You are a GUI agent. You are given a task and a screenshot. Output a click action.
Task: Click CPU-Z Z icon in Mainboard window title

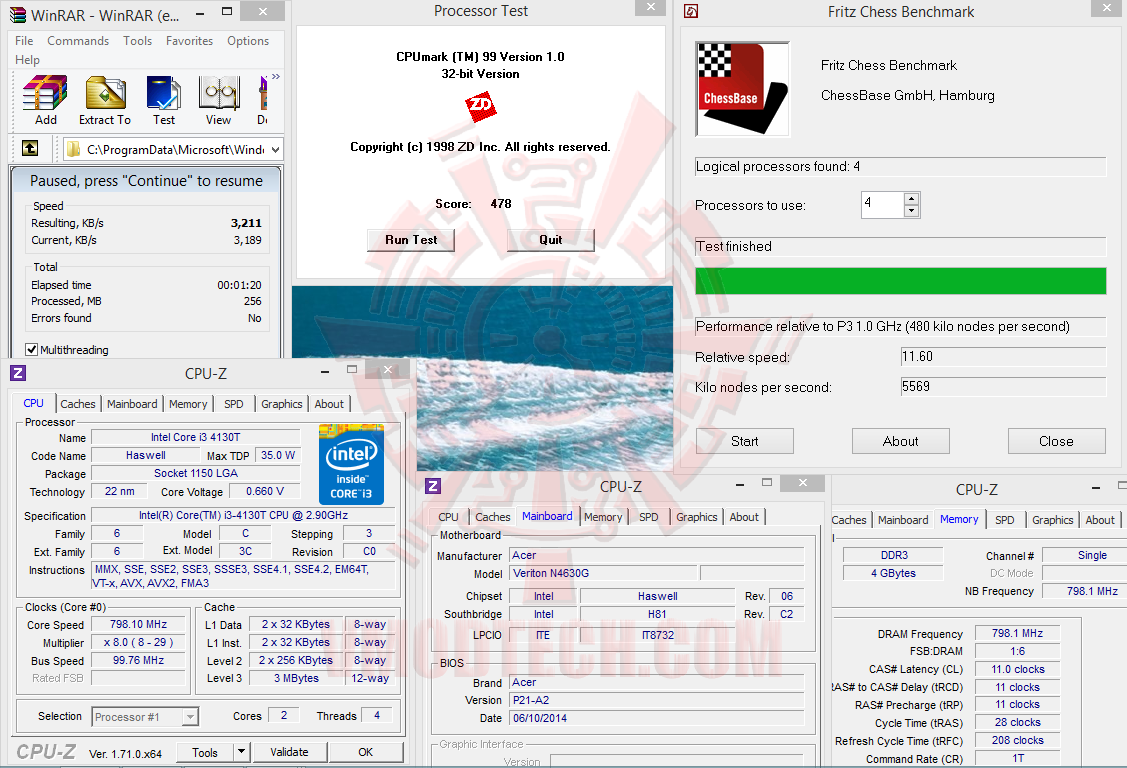point(433,486)
